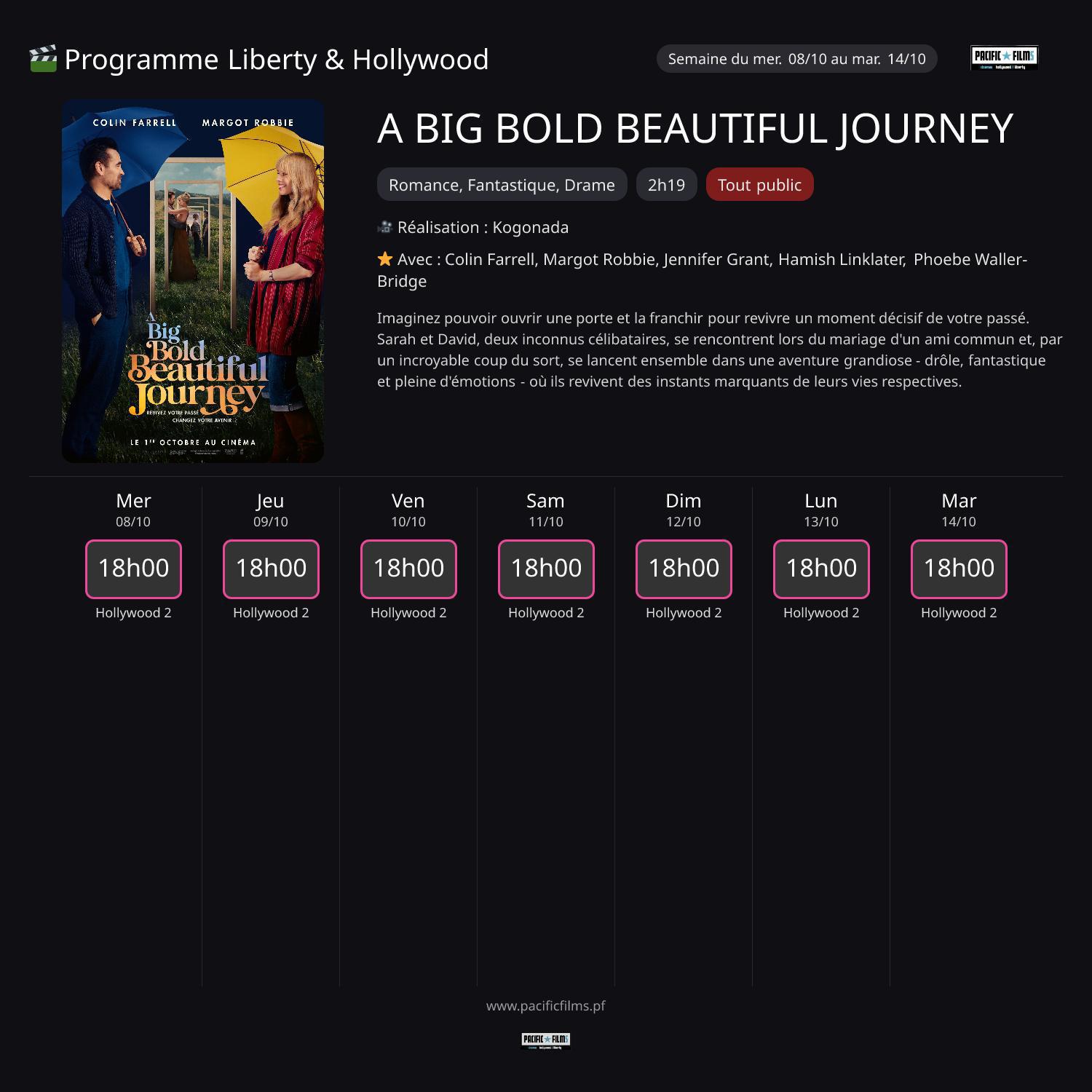
Task: Click the clapperboard icon beside Programme title
Action: 43,59
